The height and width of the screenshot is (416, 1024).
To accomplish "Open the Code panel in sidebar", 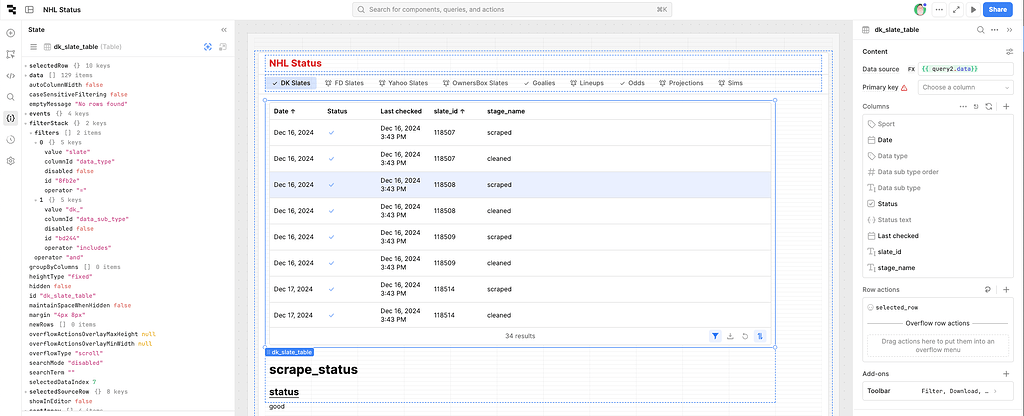I will coord(10,75).
